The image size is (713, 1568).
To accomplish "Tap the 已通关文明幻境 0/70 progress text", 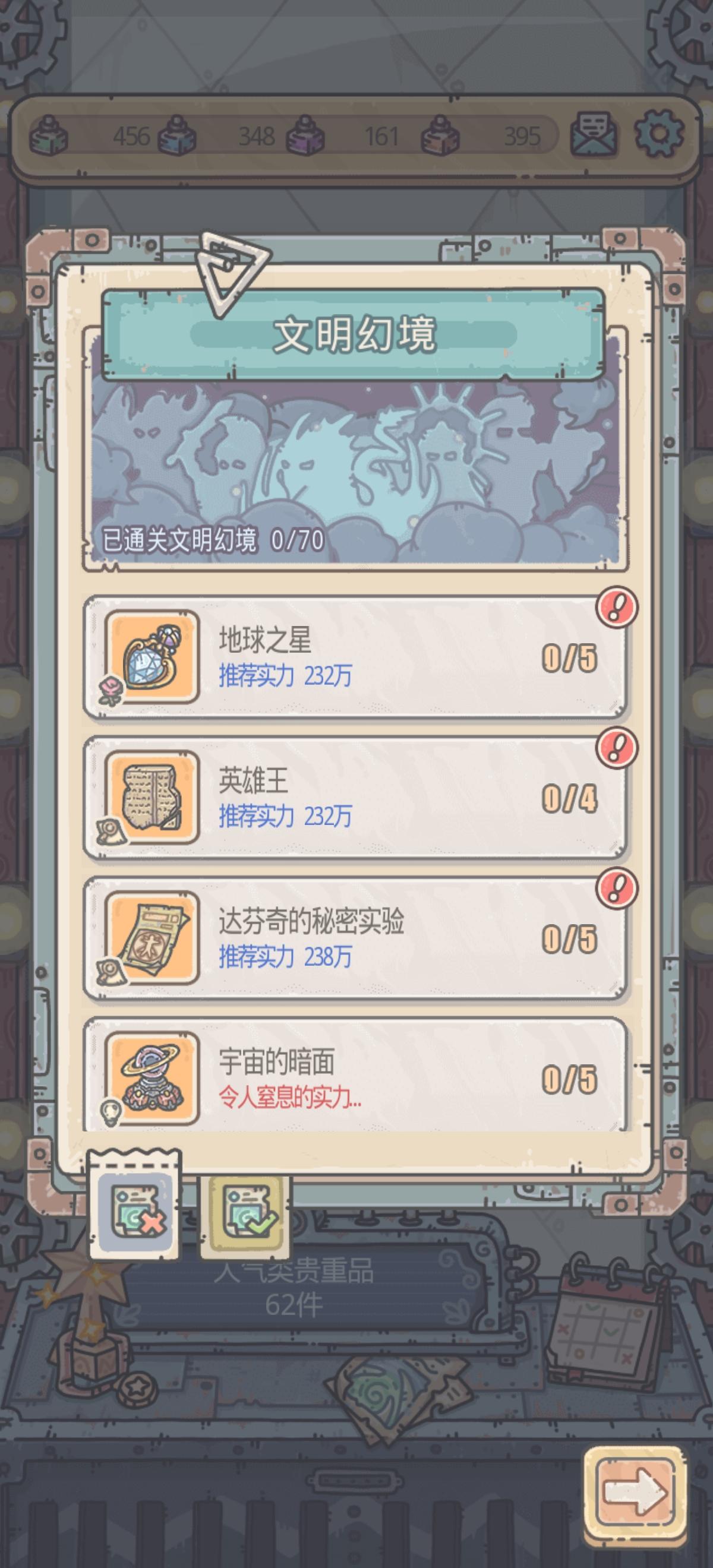I will coord(213,540).
